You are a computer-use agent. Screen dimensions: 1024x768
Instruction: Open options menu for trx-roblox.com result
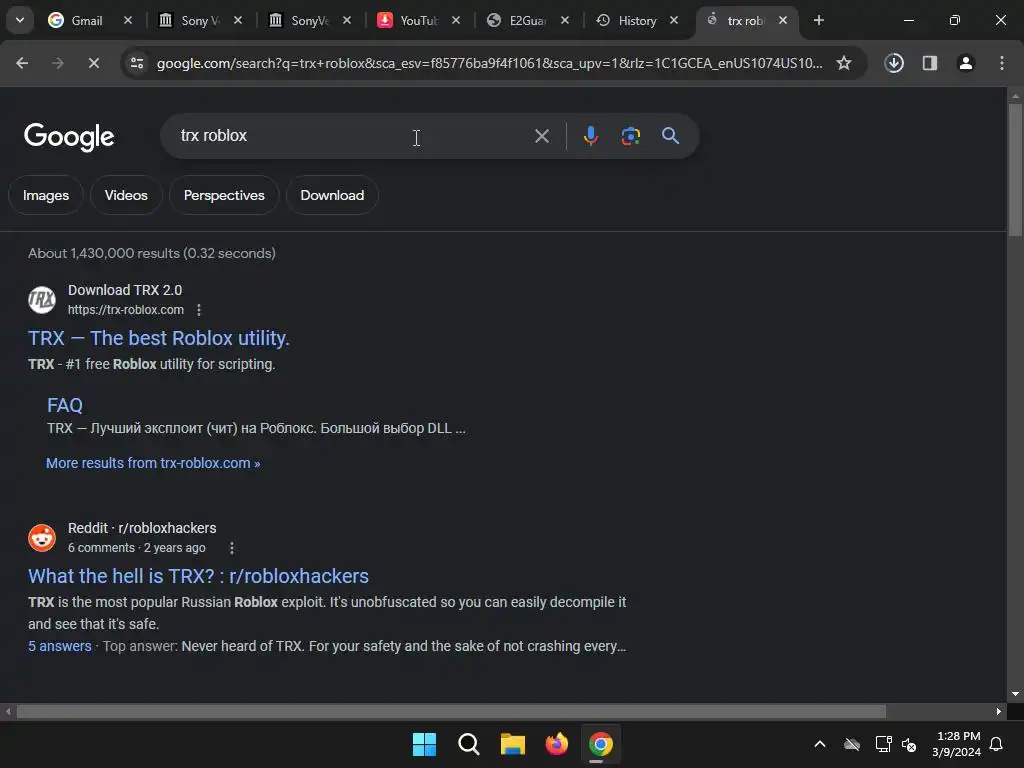click(x=199, y=310)
